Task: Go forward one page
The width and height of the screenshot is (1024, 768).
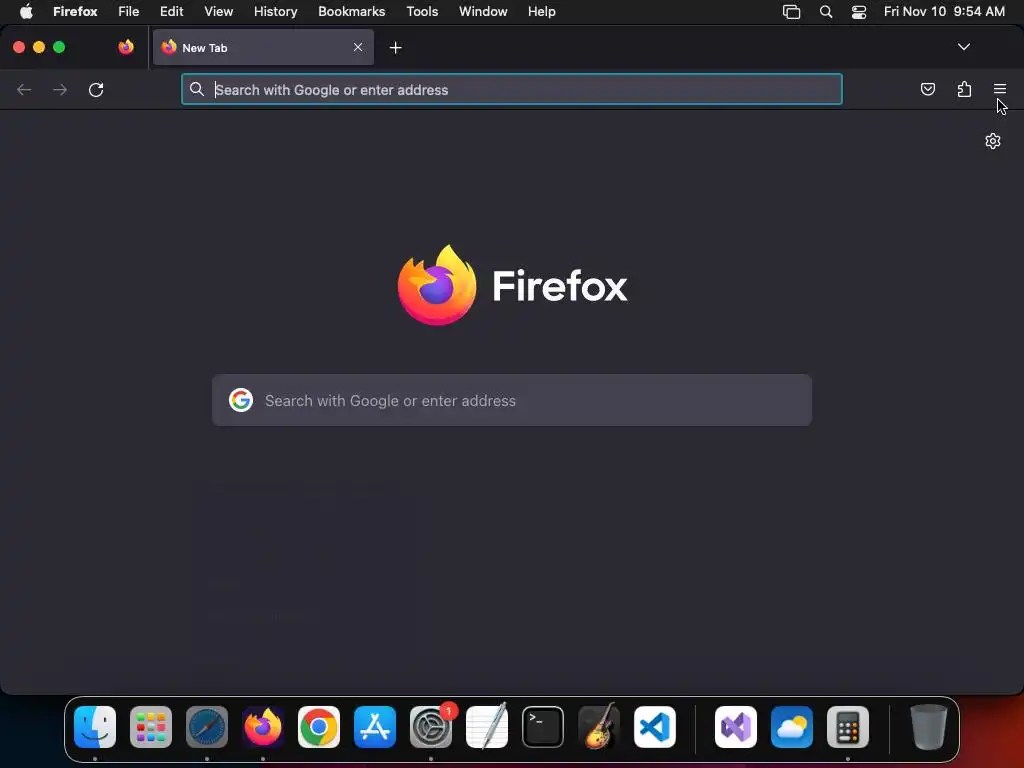Action: pos(60,89)
